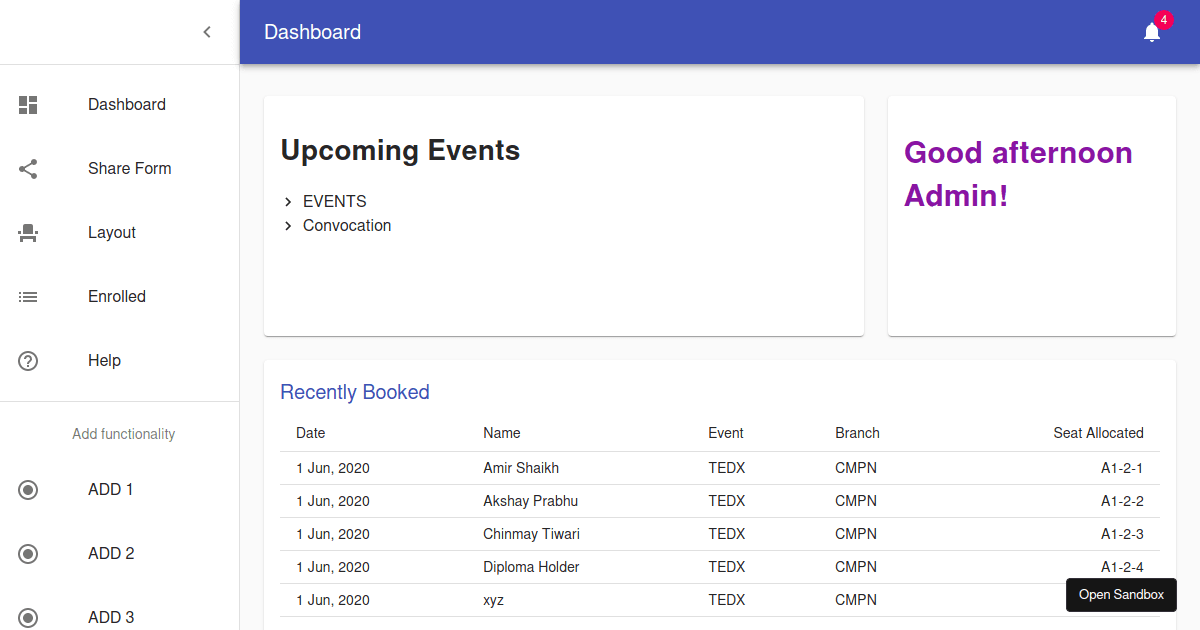Open Help using the question mark icon
Viewport: 1200px width, 630px height.
(27, 360)
